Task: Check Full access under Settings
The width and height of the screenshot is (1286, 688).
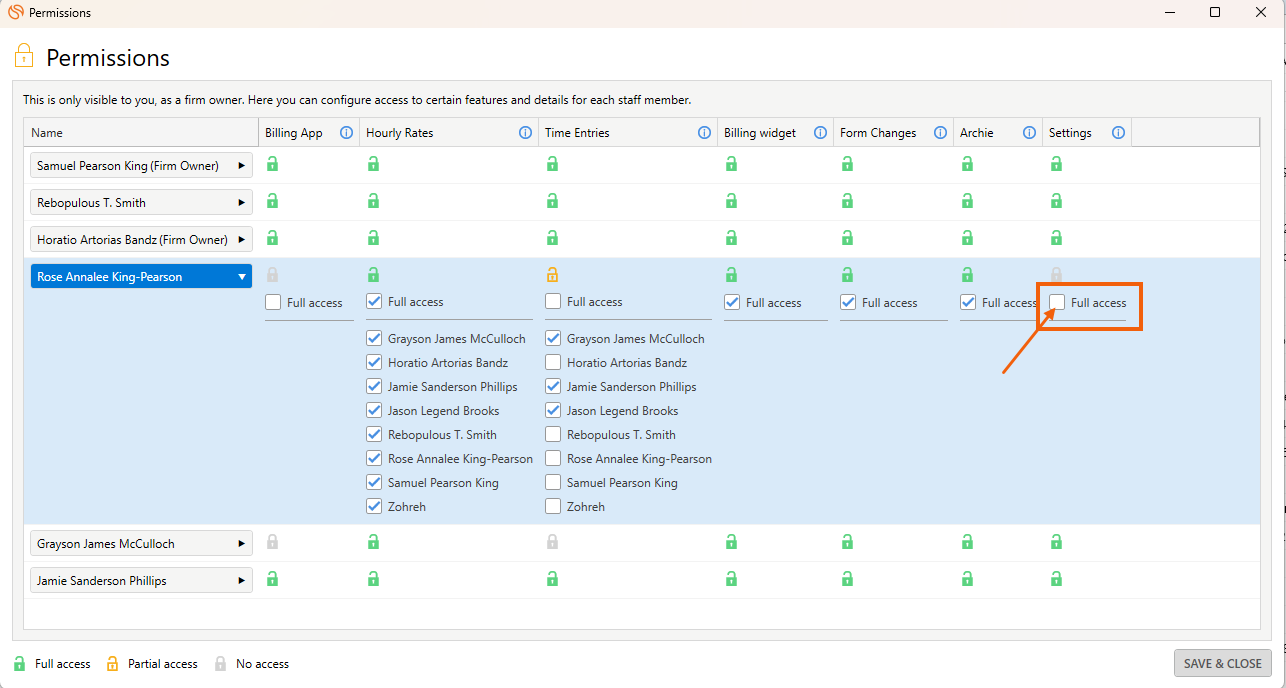Action: pyautogui.click(x=1057, y=303)
